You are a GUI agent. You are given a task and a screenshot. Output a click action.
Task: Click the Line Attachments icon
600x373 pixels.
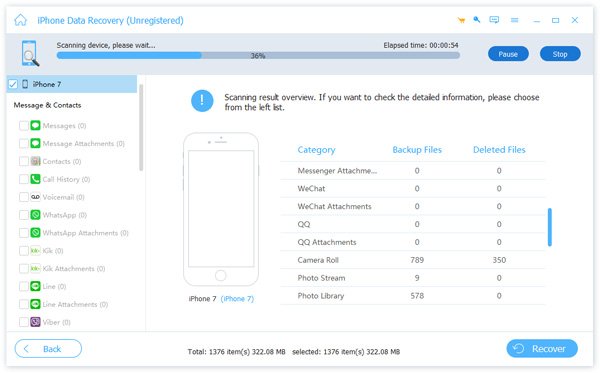click(x=36, y=304)
